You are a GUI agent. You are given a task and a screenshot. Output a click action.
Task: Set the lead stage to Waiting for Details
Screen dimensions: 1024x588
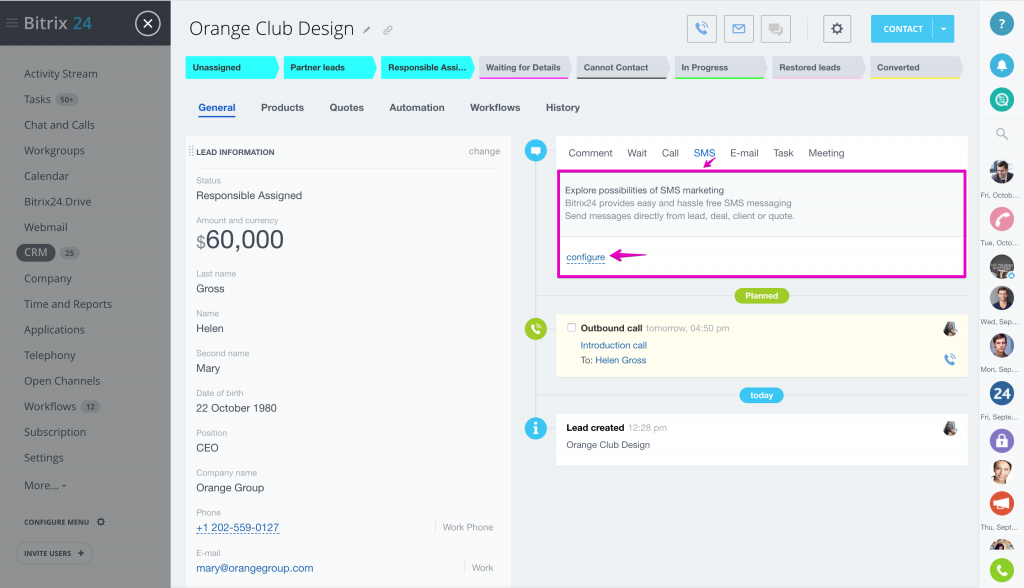[x=524, y=67]
